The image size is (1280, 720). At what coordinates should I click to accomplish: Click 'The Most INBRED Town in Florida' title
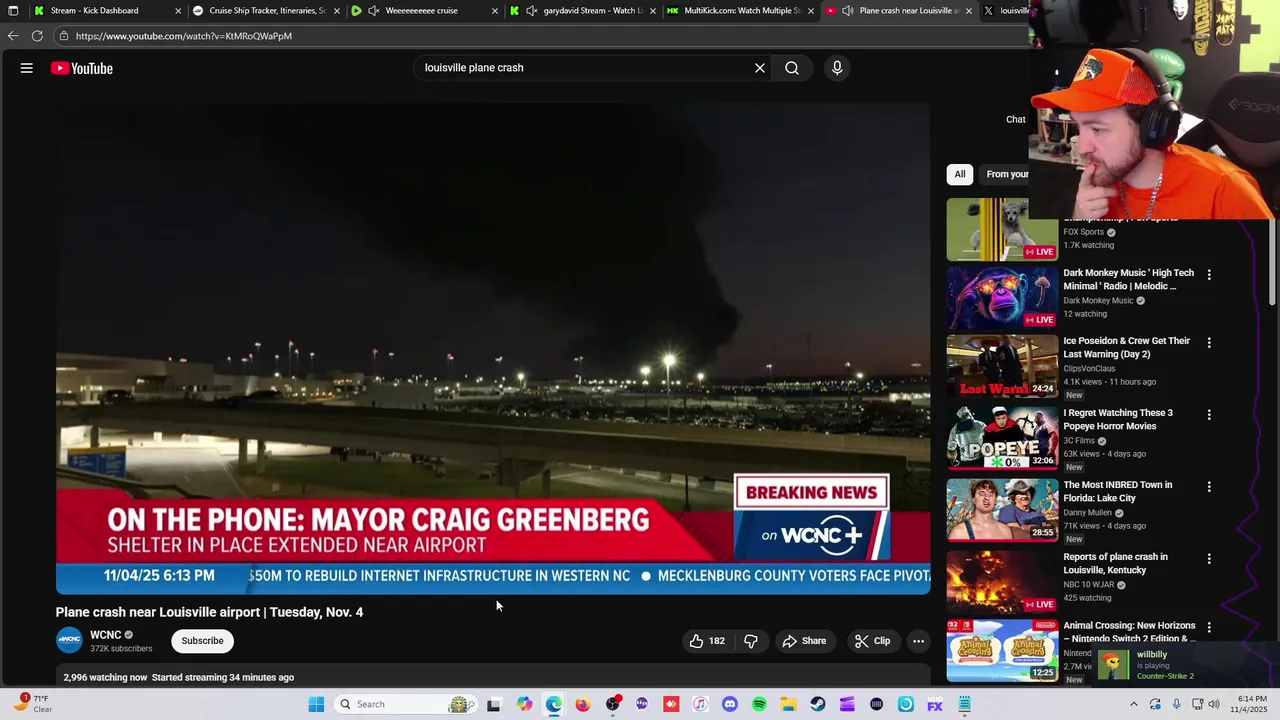(x=1117, y=491)
